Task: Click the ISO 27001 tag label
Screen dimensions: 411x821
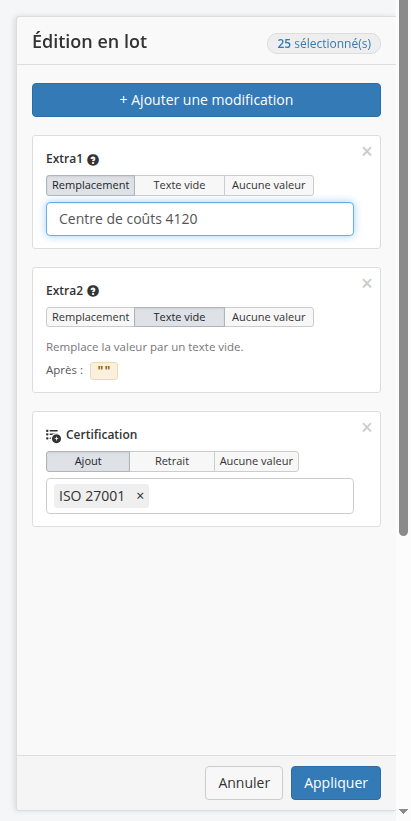Action: click(92, 496)
